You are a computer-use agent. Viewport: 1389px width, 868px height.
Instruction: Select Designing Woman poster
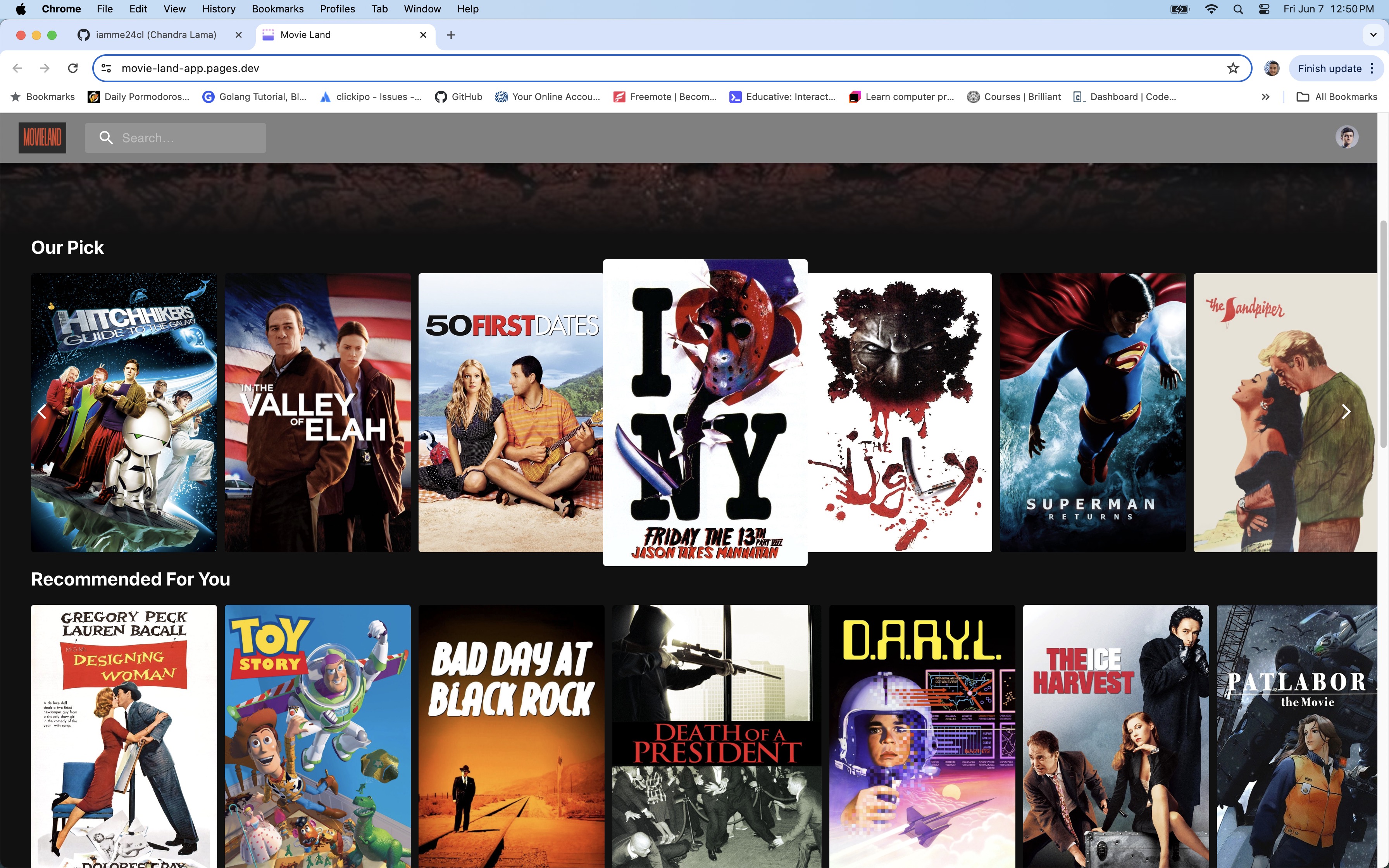click(x=124, y=737)
